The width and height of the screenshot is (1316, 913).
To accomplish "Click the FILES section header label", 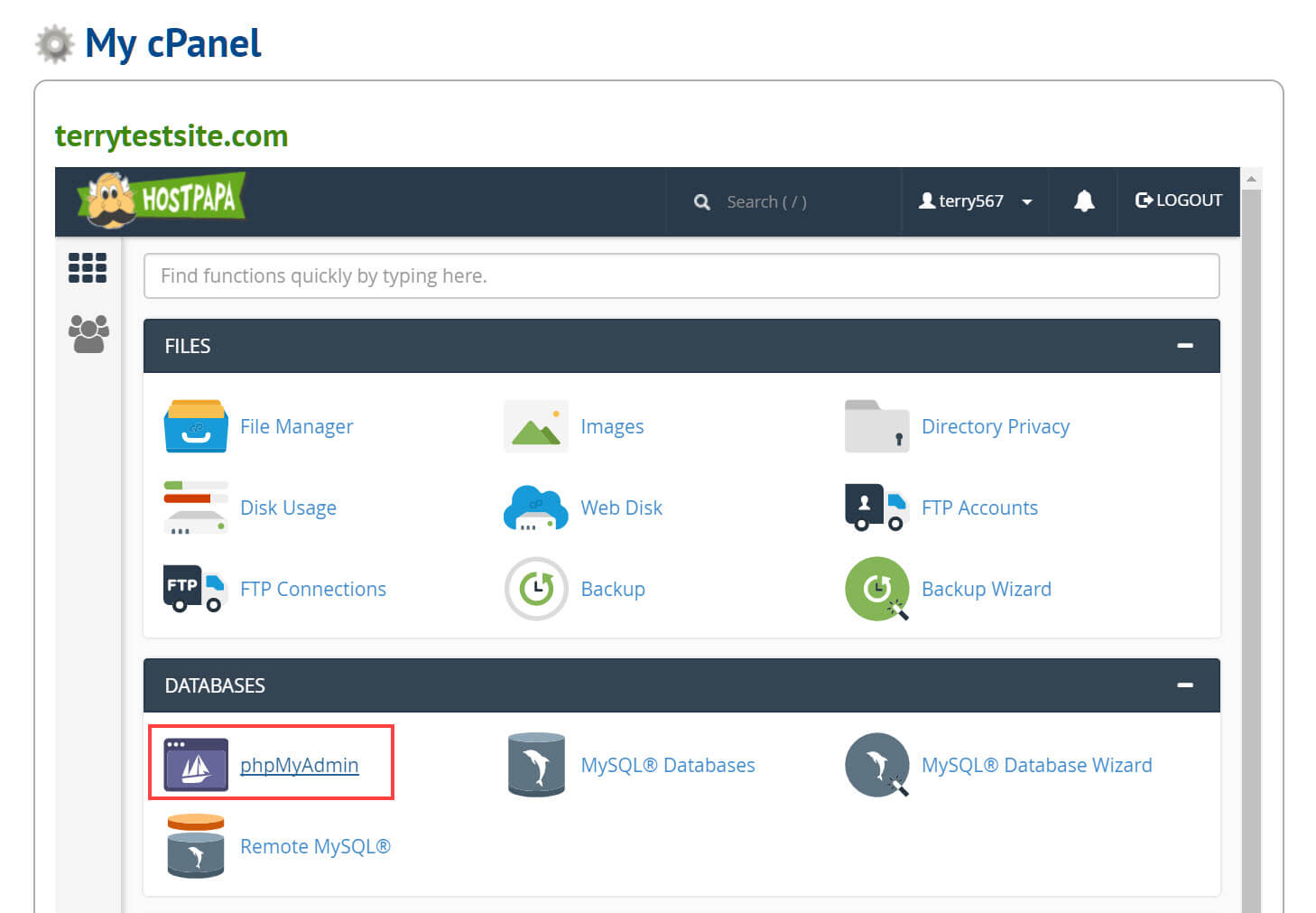I will tap(188, 346).
